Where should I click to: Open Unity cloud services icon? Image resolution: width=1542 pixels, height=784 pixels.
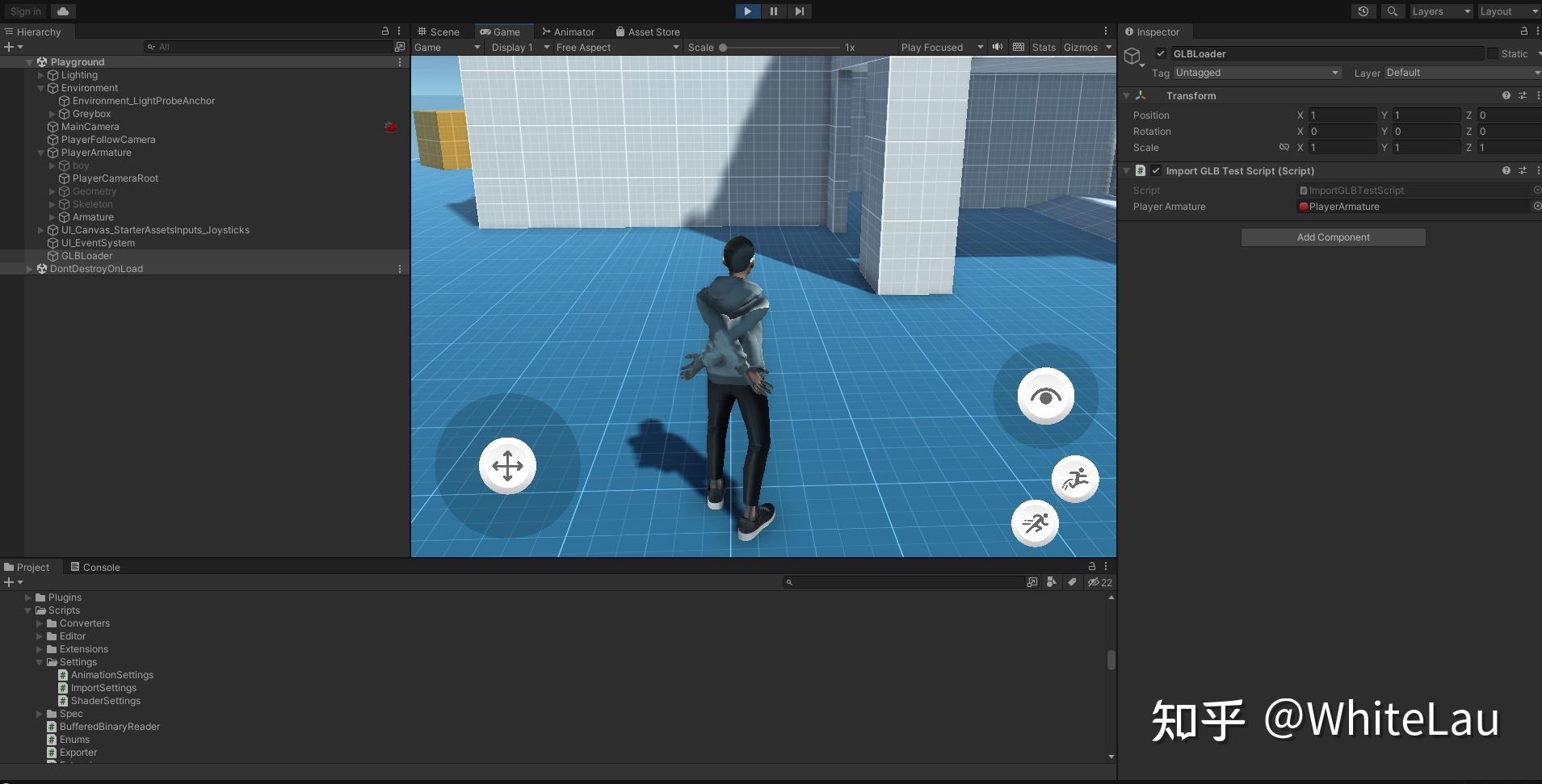63,11
